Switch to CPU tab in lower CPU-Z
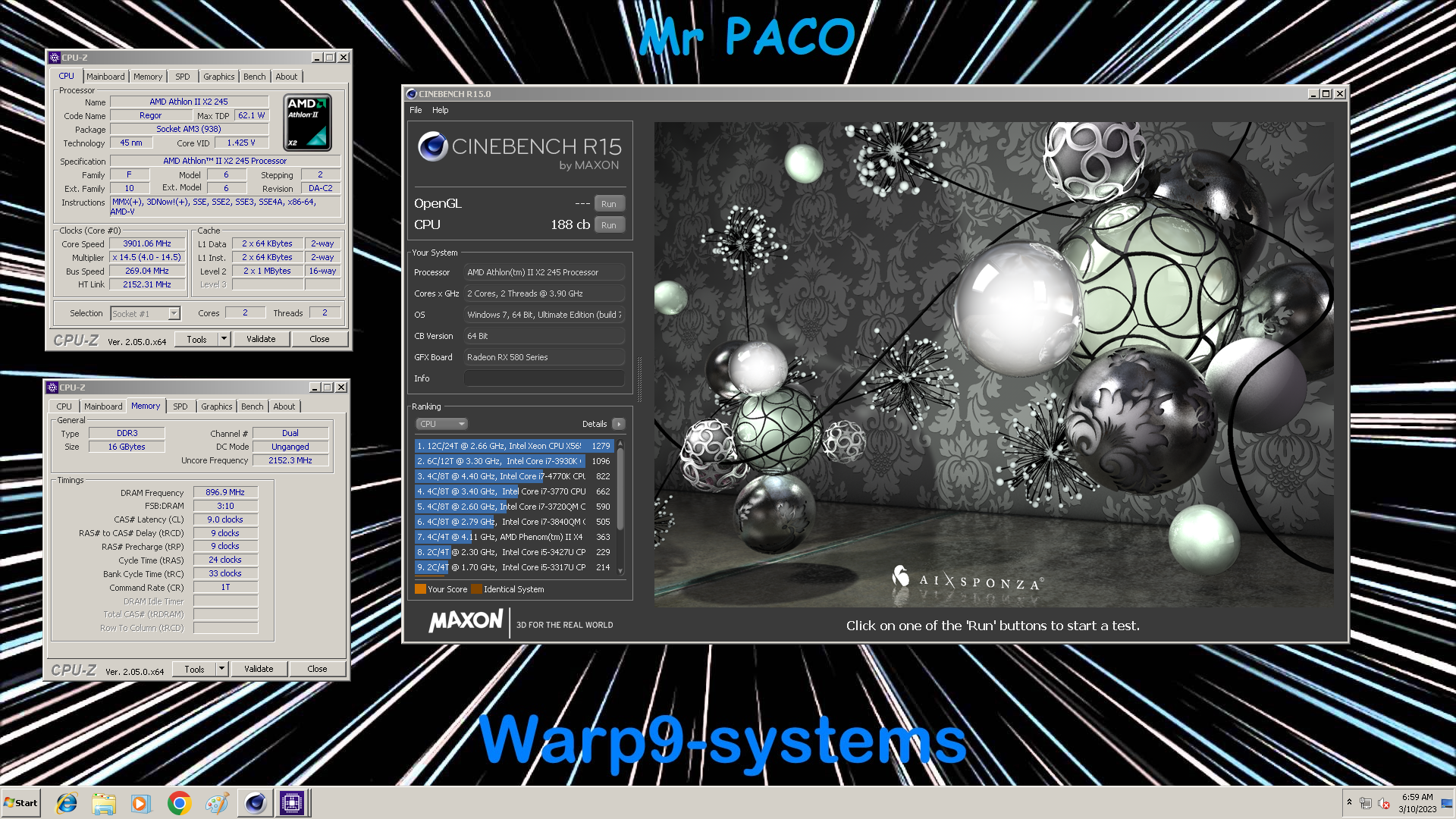 pyautogui.click(x=64, y=406)
